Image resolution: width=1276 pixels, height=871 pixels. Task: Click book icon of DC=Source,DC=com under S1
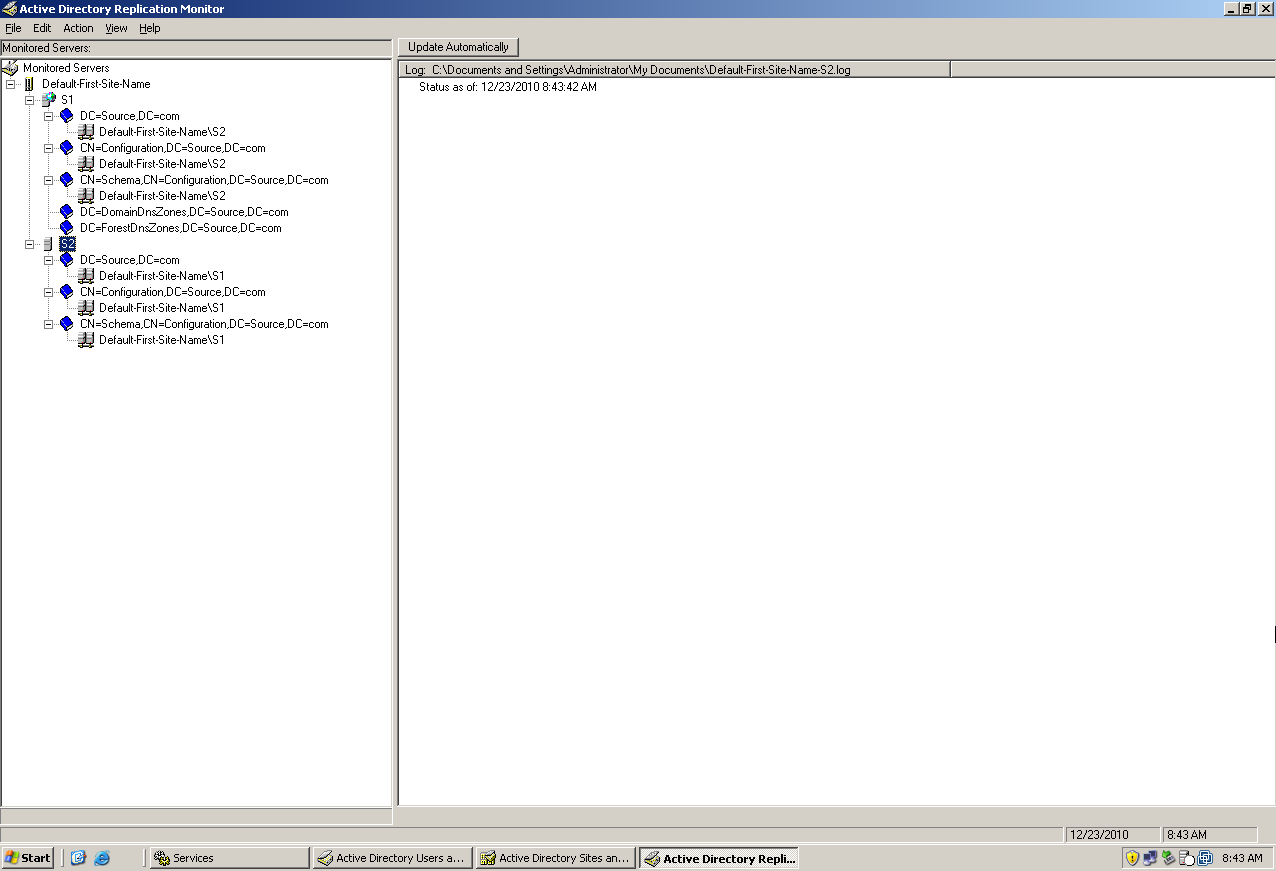pyautogui.click(x=67, y=116)
